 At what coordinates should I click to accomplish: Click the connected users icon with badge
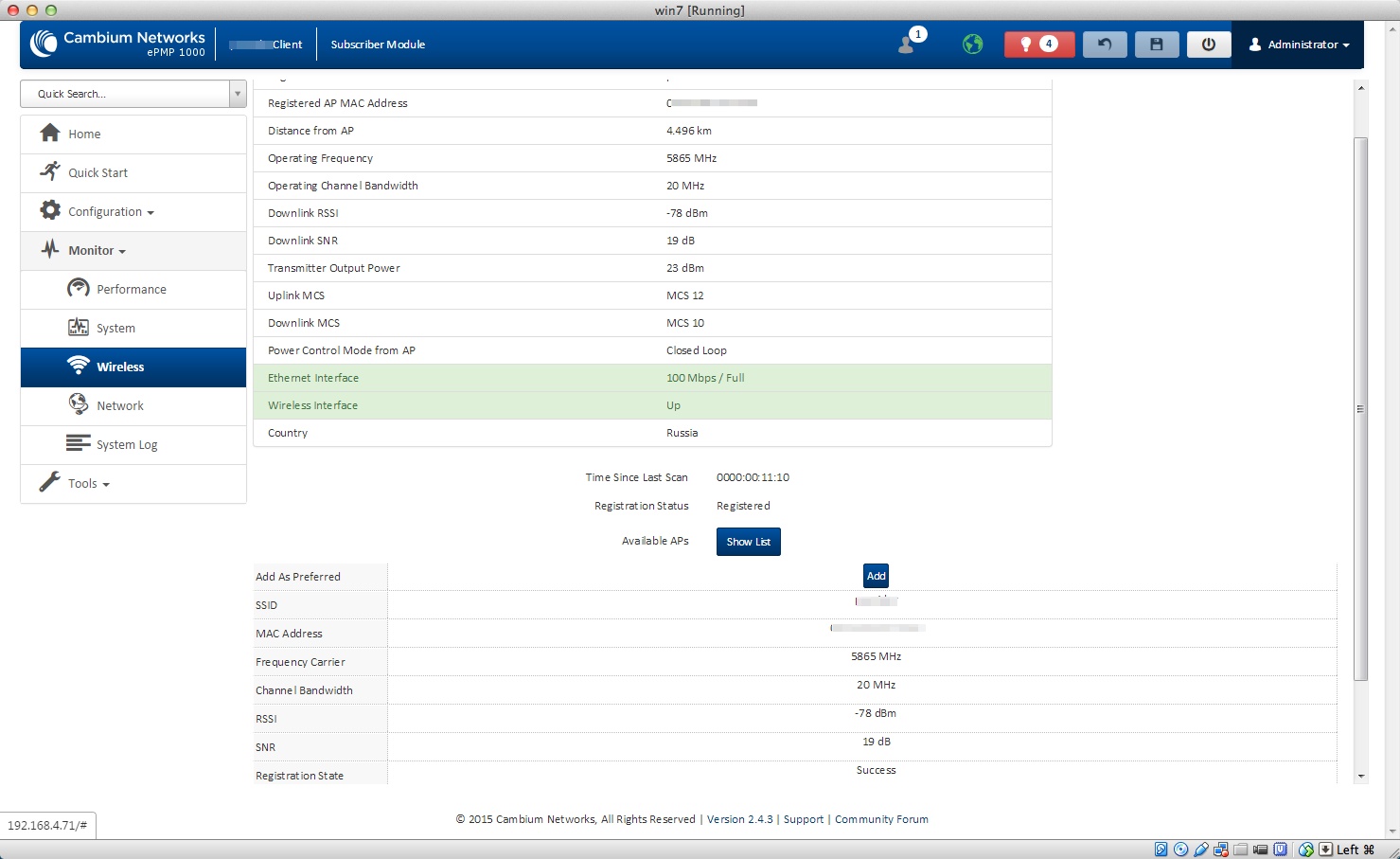pos(908,44)
